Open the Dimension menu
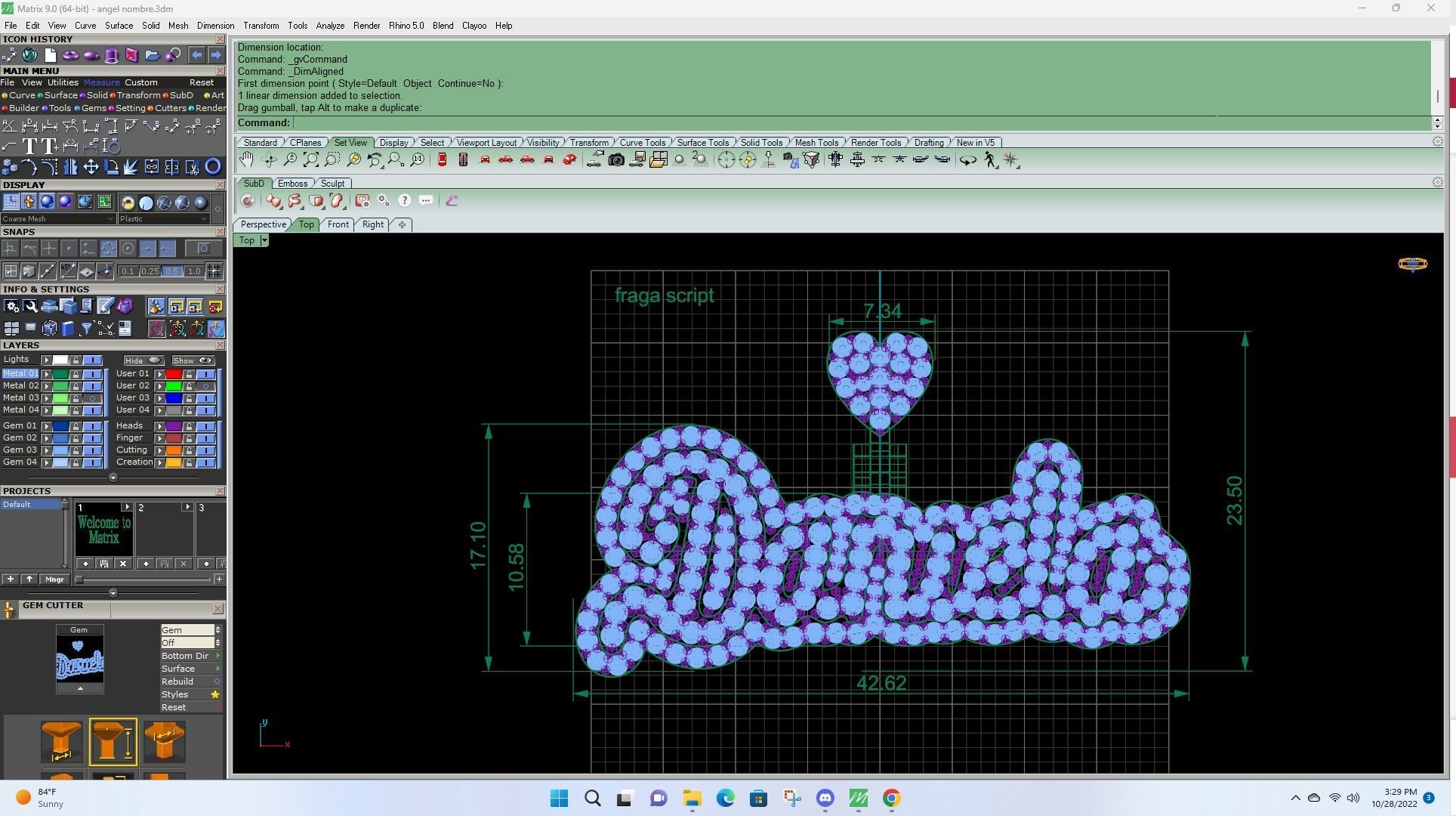The width and height of the screenshot is (1456, 816). pyautogui.click(x=215, y=26)
